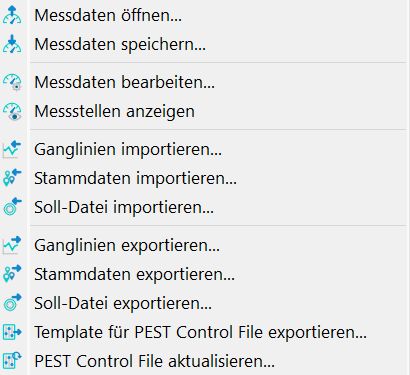Click the gauge with gear icon
Screen dimensions: 410x375
pyautogui.click(x=12, y=82)
